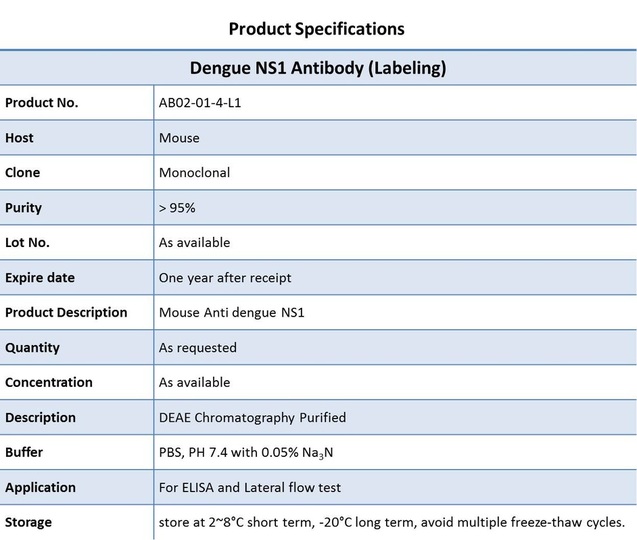
Task: Select the As requested quantity value
Action: click(198, 348)
